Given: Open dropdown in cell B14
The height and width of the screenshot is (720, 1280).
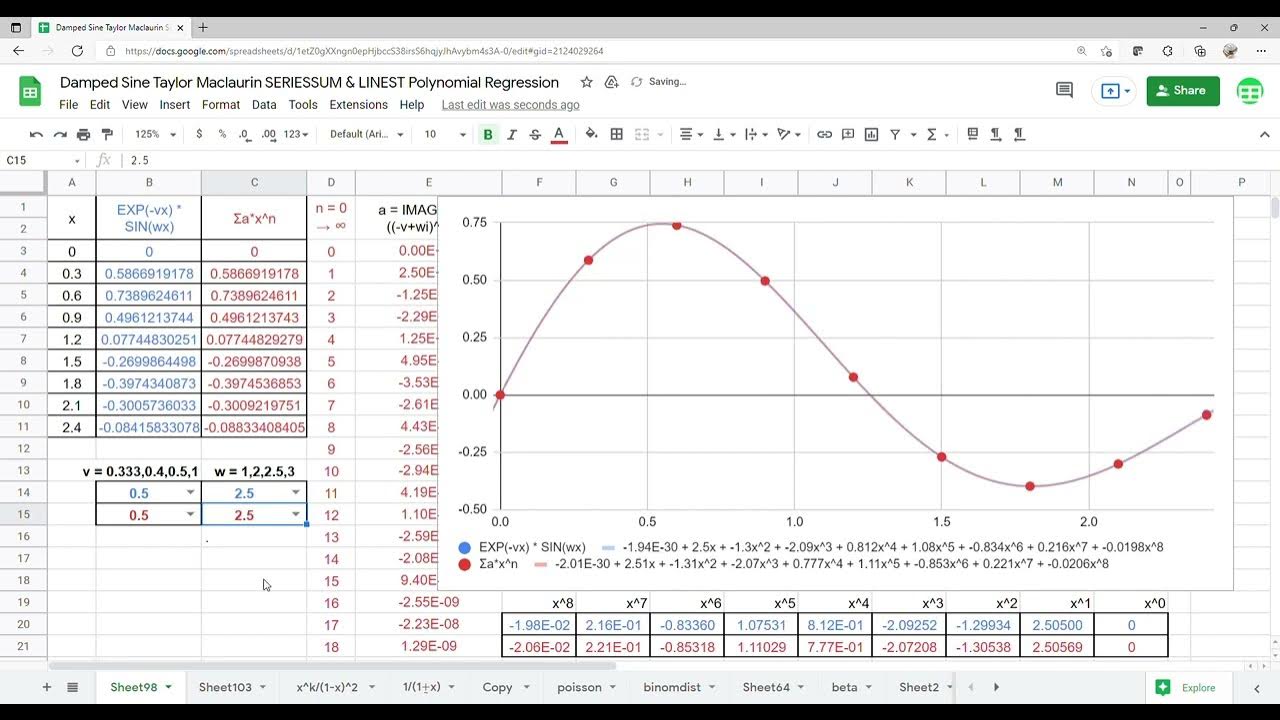Looking at the screenshot, I should pyautogui.click(x=190, y=493).
